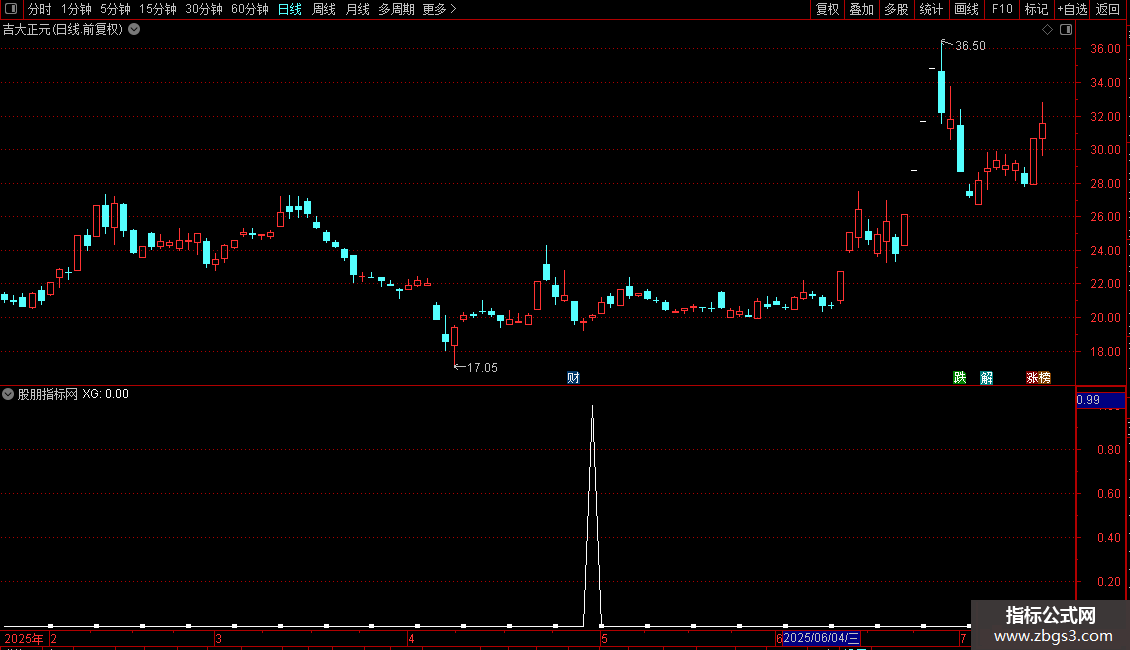This screenshot has height=650, width=1130.
Task: Click the month 3 marker on time axis
Action: (x=218, y=638)
